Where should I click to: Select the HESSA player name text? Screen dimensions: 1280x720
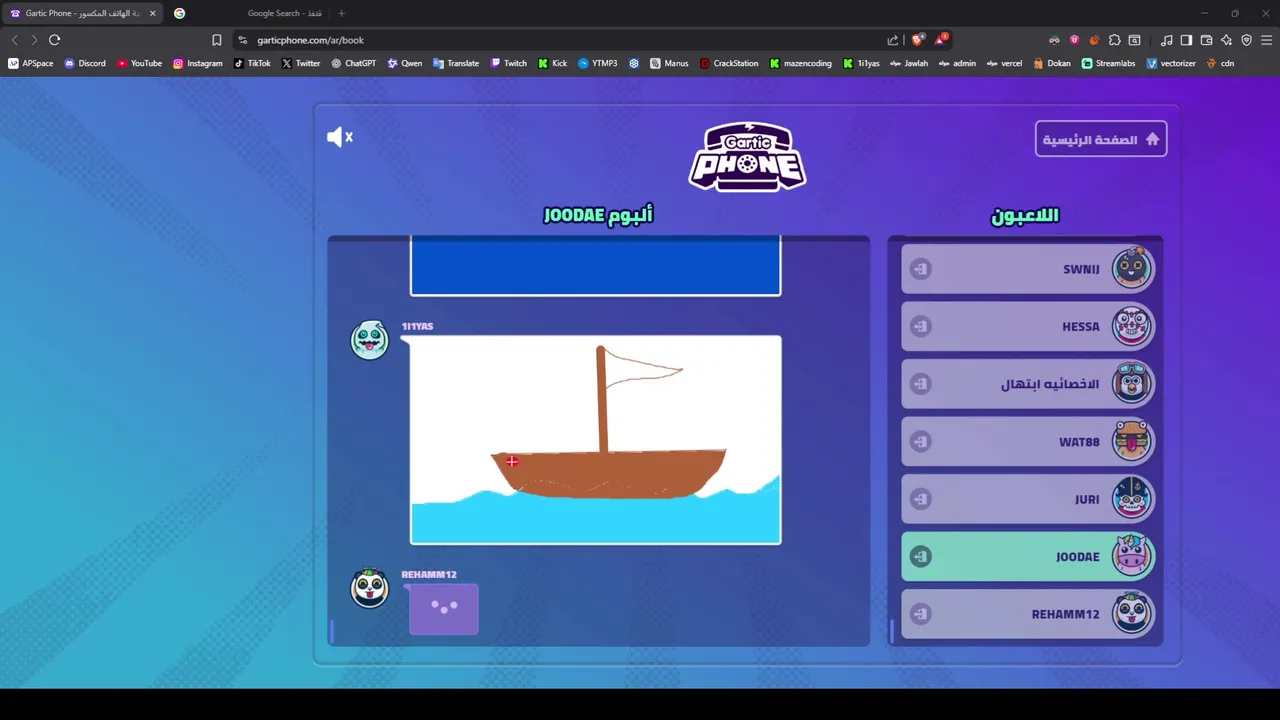tap(1080, 326)
